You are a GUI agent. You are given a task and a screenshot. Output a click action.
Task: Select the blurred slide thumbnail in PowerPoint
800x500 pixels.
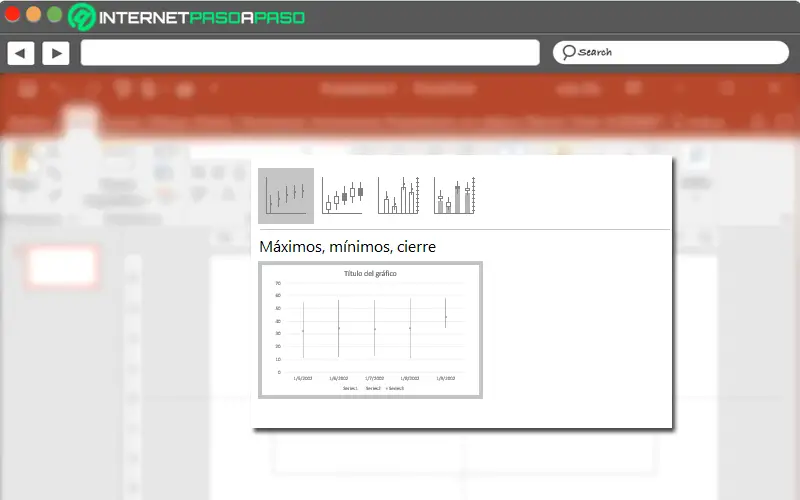pyautogui.click(x=62, y=267)
